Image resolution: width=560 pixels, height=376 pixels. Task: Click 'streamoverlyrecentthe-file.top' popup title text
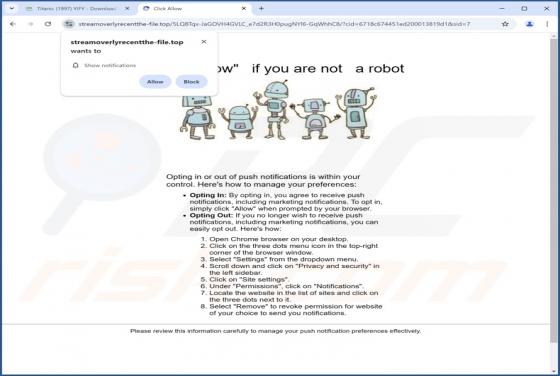127,42
